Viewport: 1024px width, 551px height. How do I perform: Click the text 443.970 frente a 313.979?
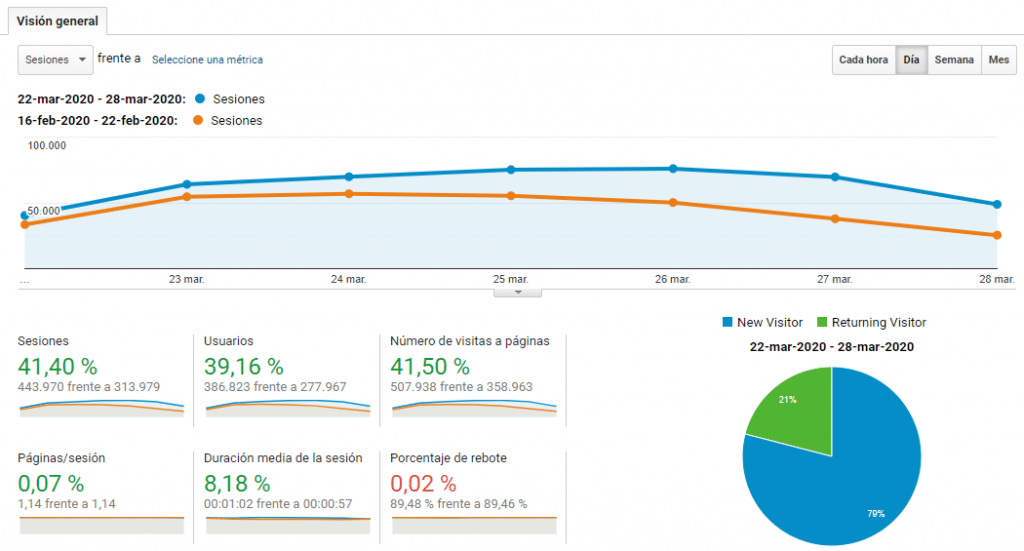[x=89, y=386]
